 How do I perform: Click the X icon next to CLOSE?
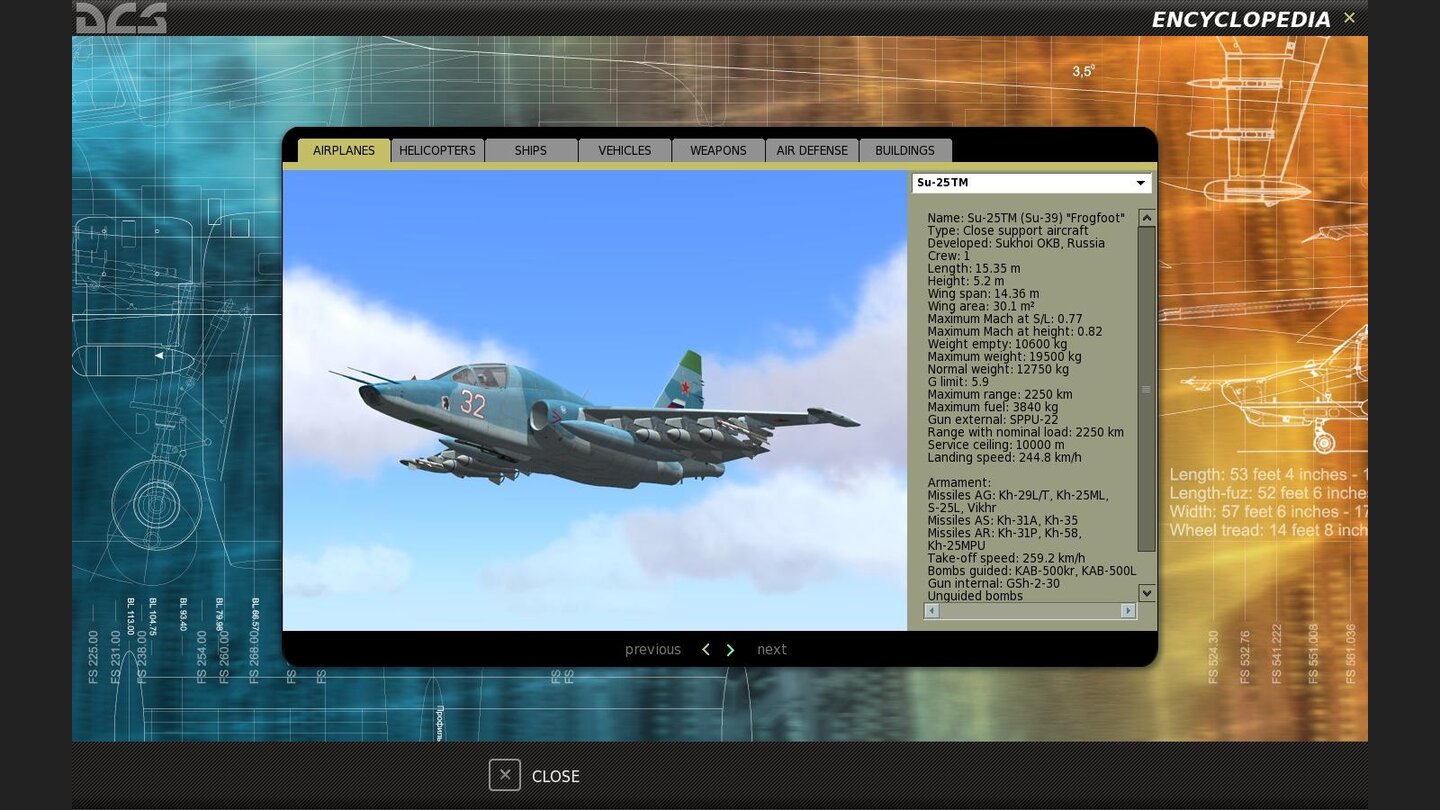pos(505,775)
